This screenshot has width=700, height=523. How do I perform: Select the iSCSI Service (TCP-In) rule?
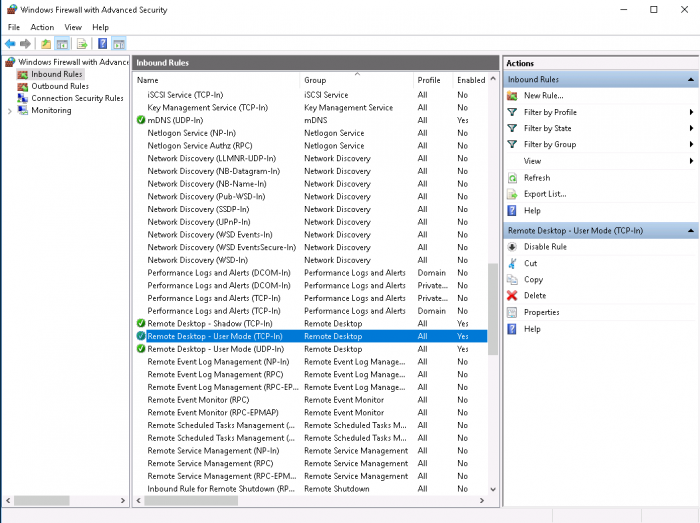[x=311, y=95]
